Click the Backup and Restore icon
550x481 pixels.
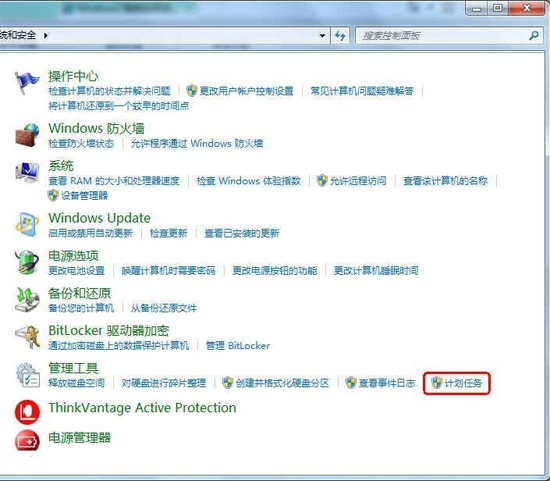[x=27, y=299]
